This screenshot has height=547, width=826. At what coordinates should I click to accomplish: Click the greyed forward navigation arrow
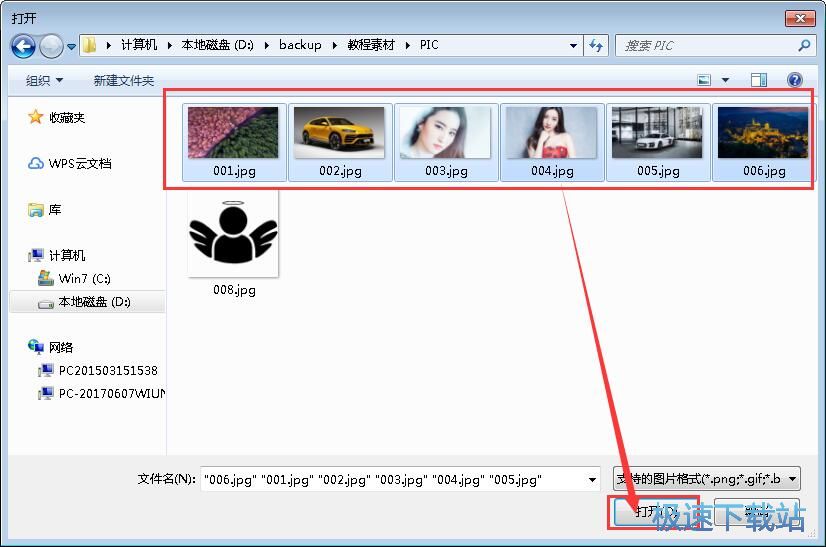tap(51, 46)
